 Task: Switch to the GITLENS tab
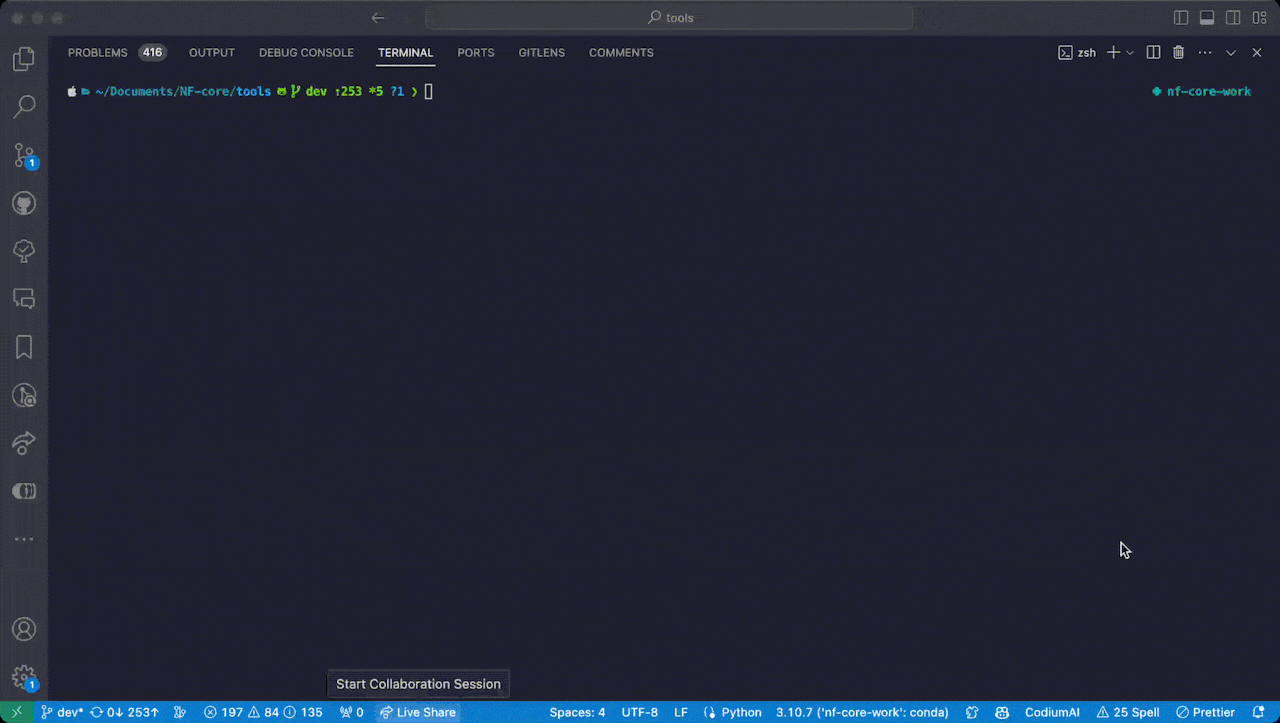pos(541,52)
